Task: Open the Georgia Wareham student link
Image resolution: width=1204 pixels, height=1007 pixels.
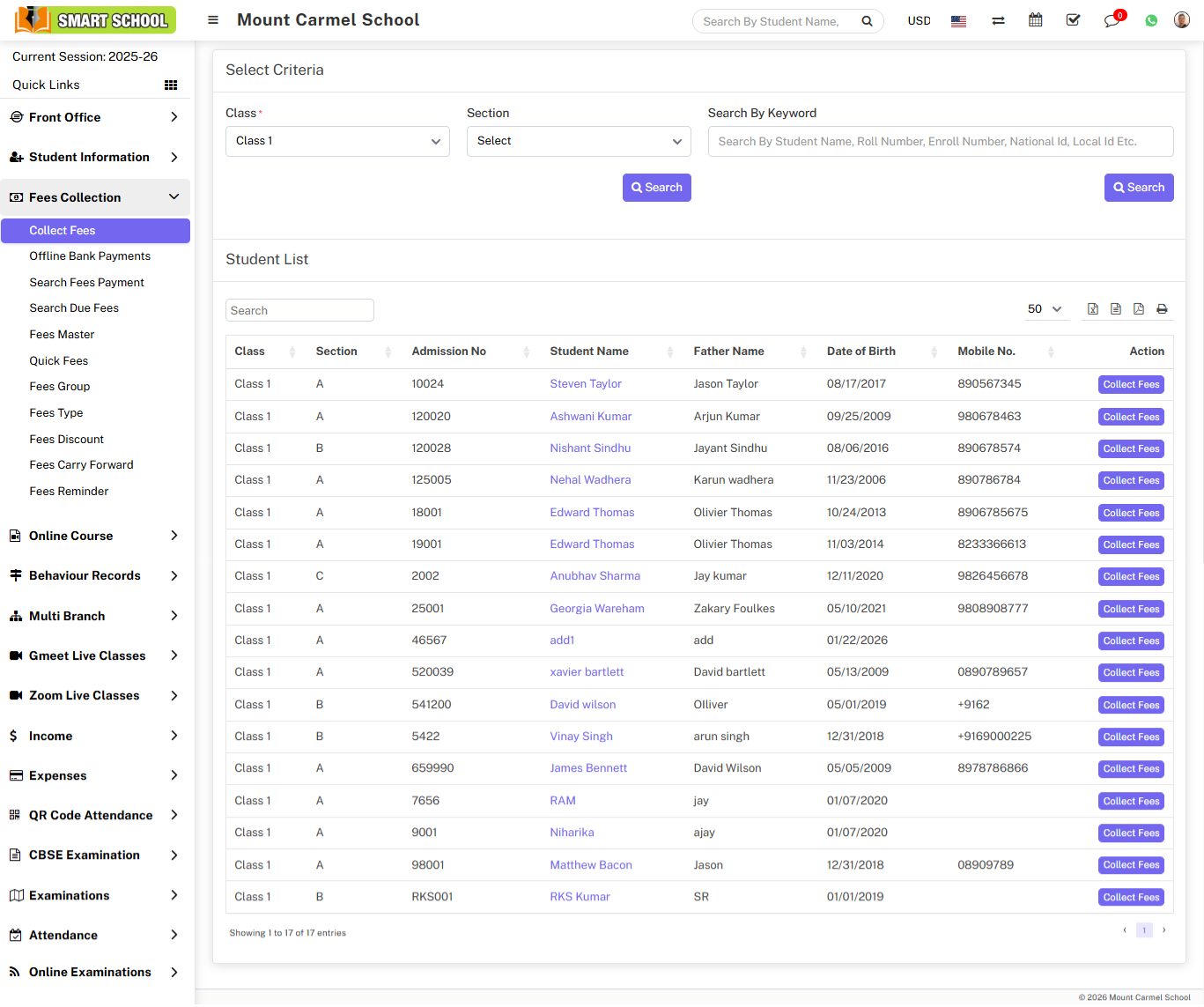Action: [x=596, y=609]
